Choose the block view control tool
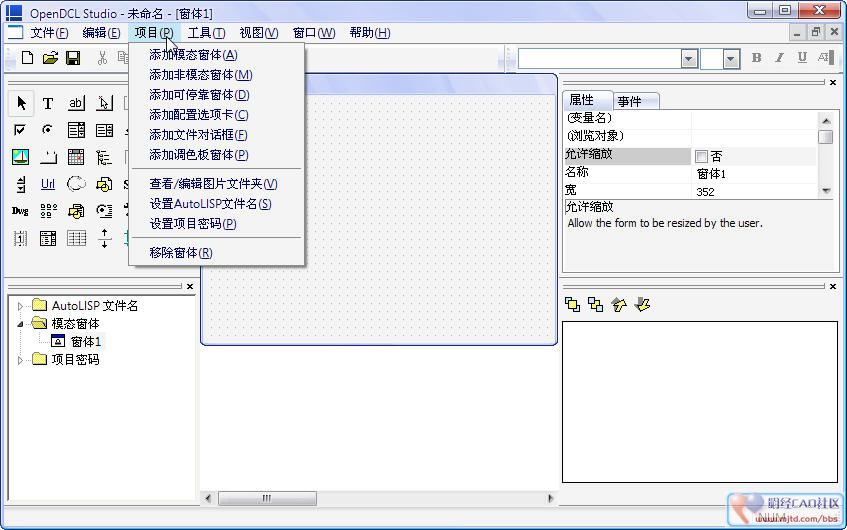This screenshot has height=530, width=847. tap(104, 184)
